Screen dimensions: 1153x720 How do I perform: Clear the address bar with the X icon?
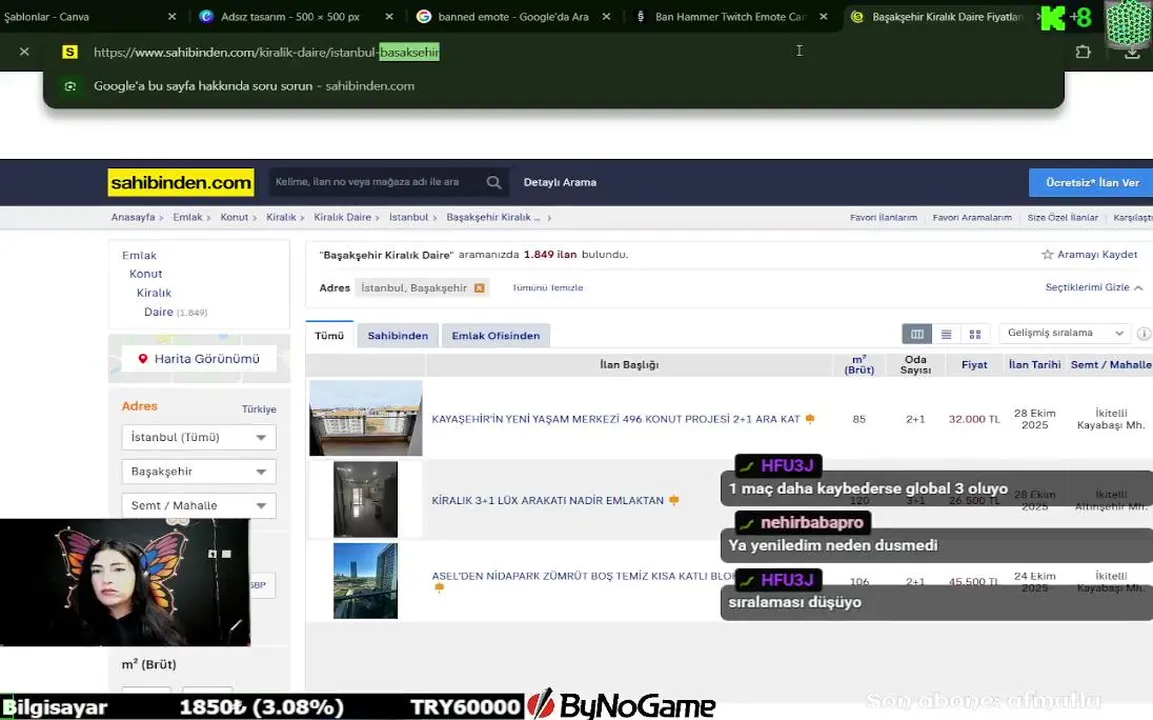click(x=24, y=52)
